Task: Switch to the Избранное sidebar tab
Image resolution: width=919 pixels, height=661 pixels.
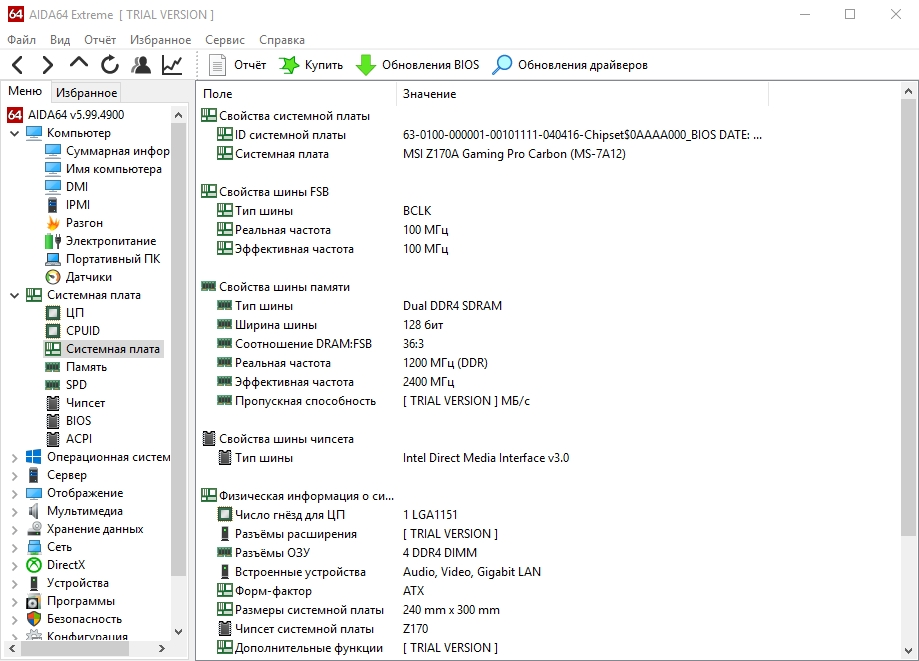Action: (86, 93)
